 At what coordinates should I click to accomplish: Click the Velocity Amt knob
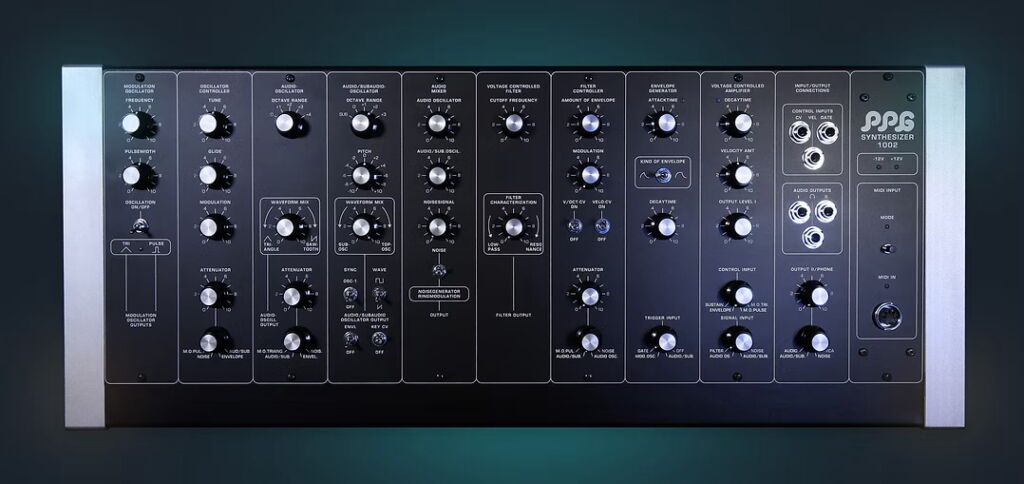point(738,175)
